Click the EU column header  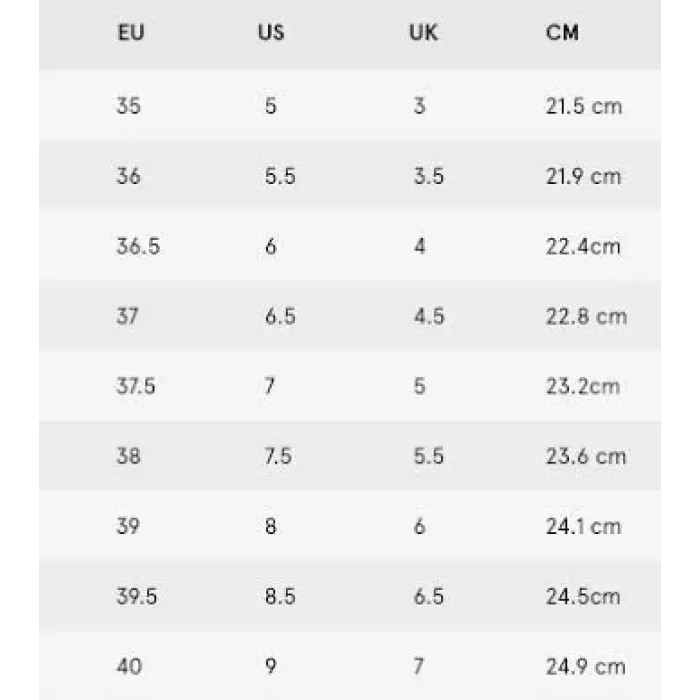coord(131,33)
